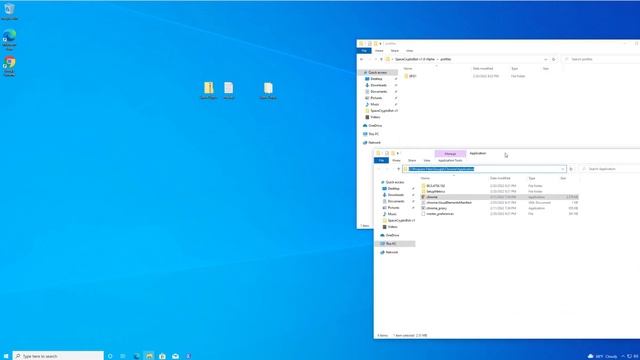This screenshot has height=360, width=640.
Task: Open Task View on the taskbar
Action: tap(123, 356)
